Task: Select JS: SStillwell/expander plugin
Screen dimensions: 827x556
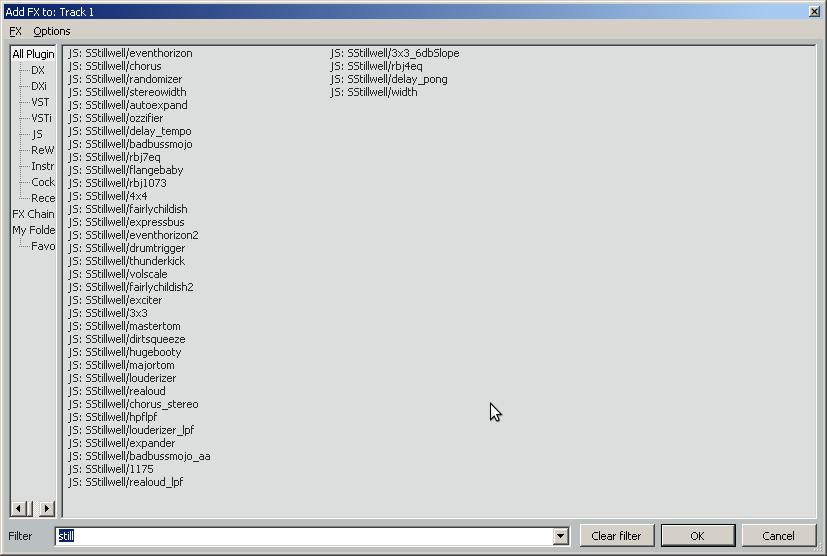Action: [121, 443]
